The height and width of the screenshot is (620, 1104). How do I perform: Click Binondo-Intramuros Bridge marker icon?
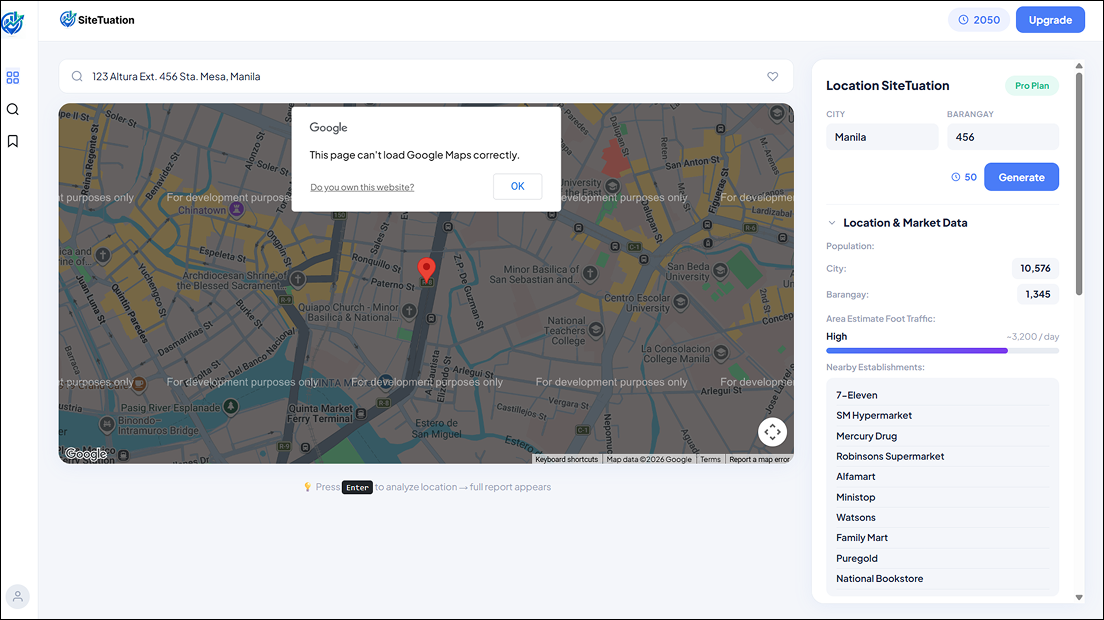pyautogui.click(x=106, y=424)
